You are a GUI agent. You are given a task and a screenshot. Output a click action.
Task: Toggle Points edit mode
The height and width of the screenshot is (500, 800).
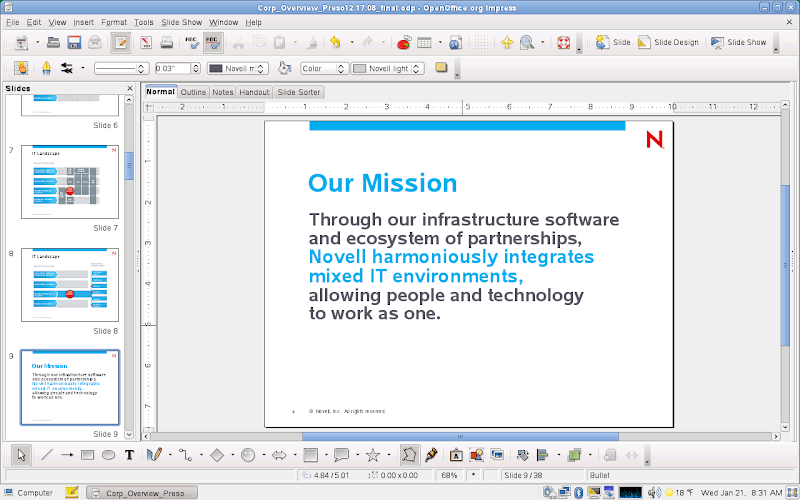(410, 455)
